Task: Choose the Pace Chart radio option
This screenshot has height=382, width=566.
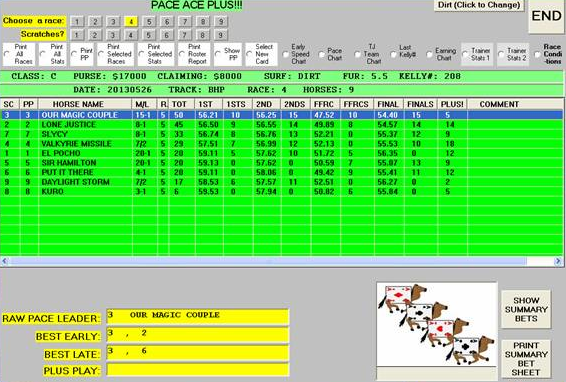Action: pos(331,54)
